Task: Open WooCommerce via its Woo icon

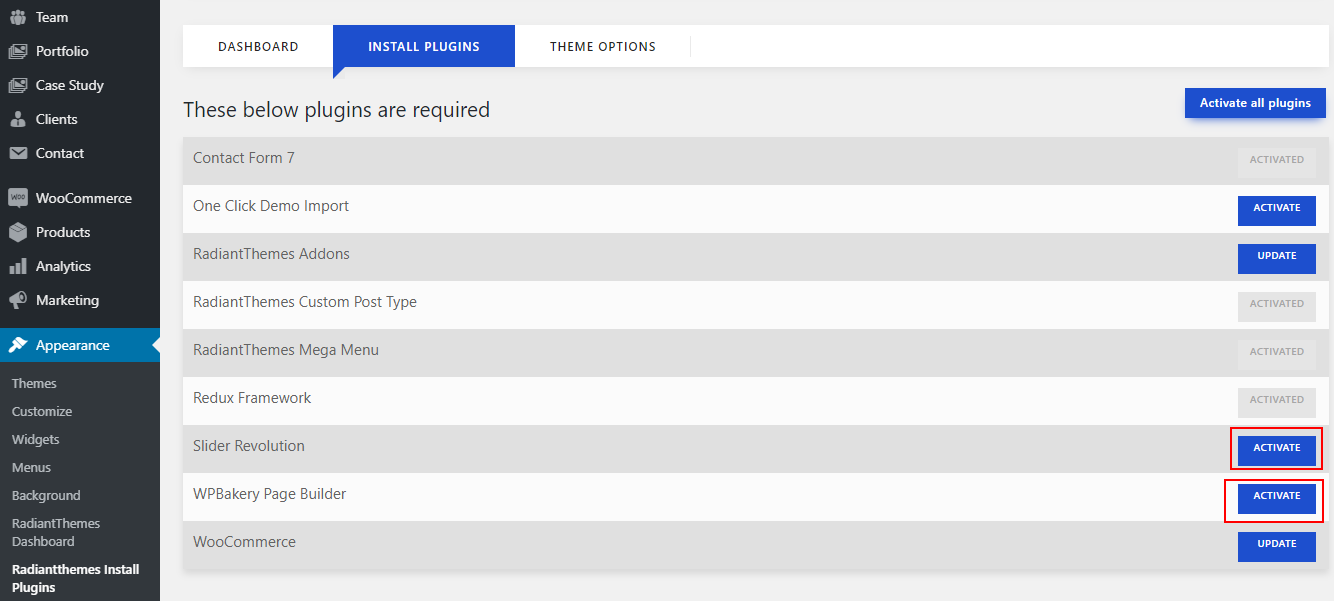Action: [x=18, y=198]
